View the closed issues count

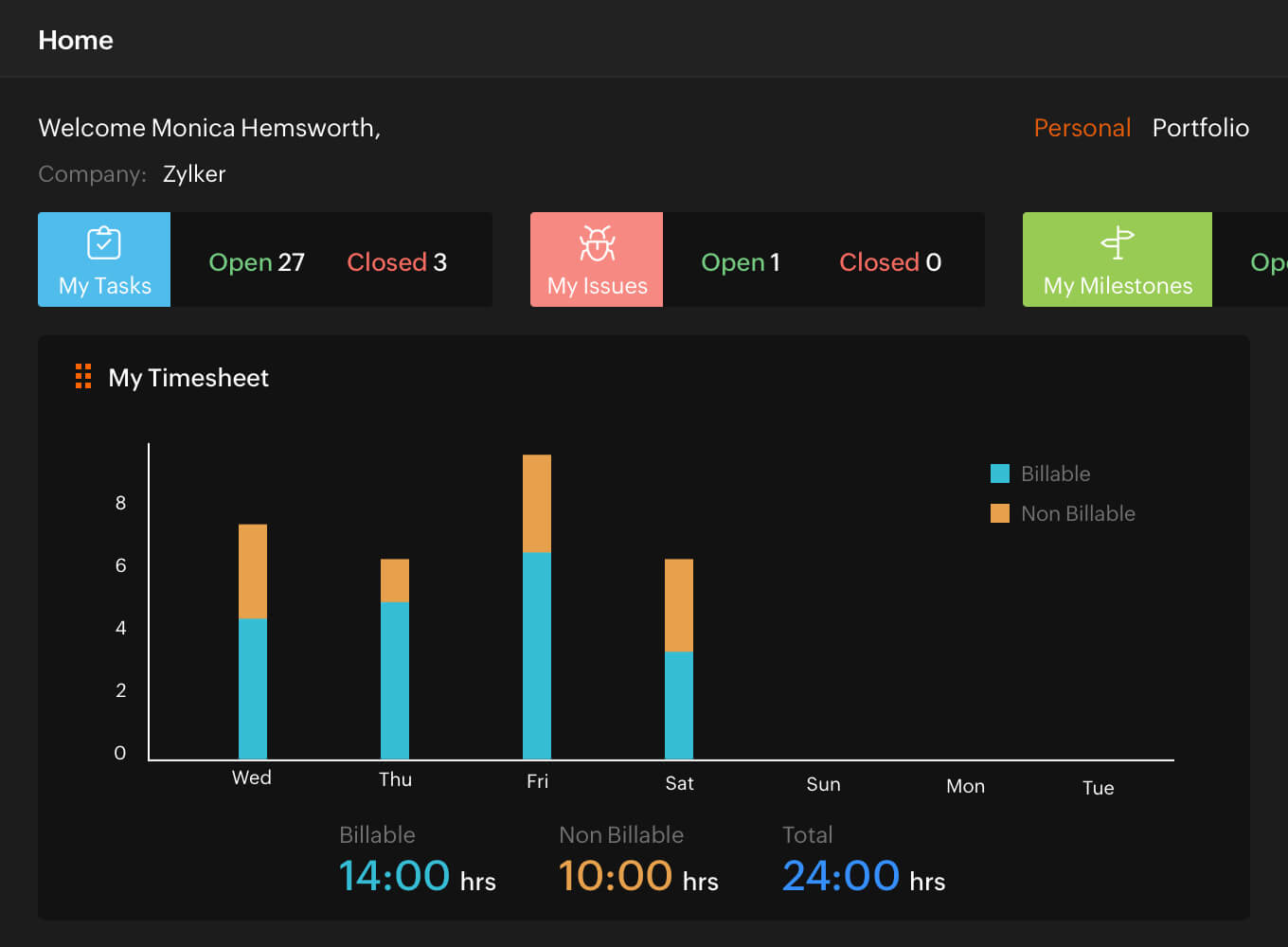click(890, 262)
